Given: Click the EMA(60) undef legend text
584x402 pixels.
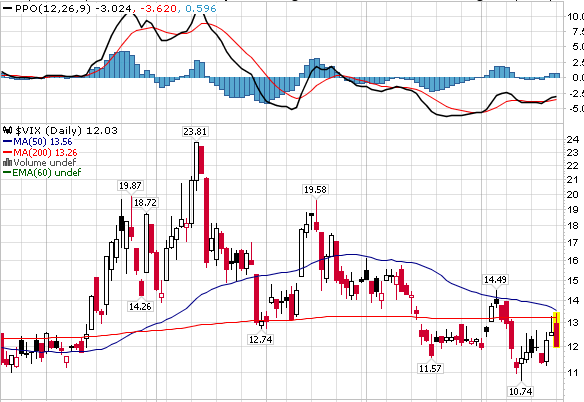Looking at the screenshot, I should pos(47,172).
